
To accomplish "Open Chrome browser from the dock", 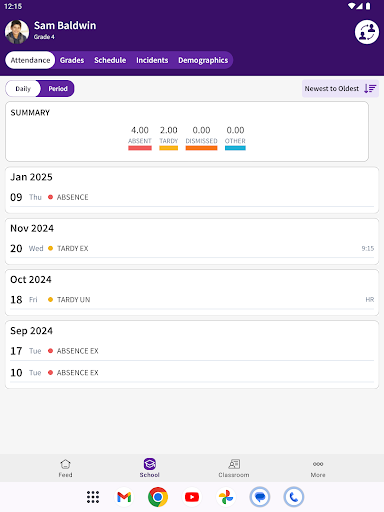I will (x=158, y=497).
